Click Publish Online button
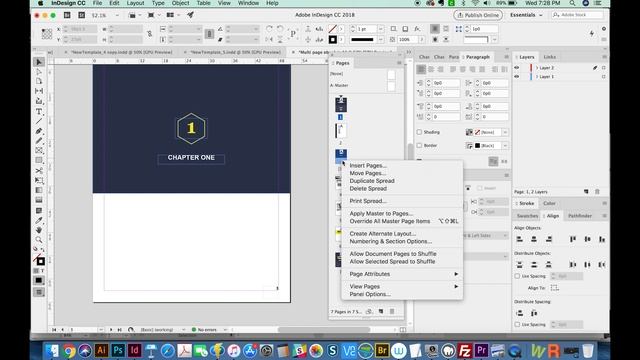Screen dimensions: 640x360 (478, 15)
